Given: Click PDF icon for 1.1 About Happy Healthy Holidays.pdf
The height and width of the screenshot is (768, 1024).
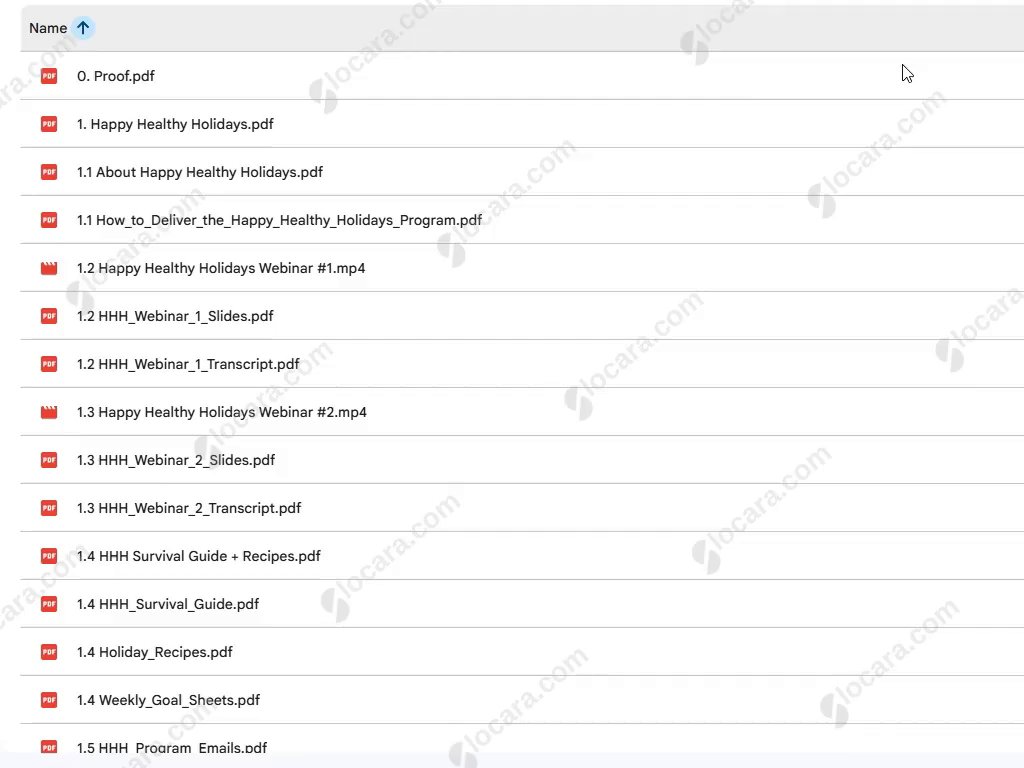Looking at the screenshot, I should 49,172.
